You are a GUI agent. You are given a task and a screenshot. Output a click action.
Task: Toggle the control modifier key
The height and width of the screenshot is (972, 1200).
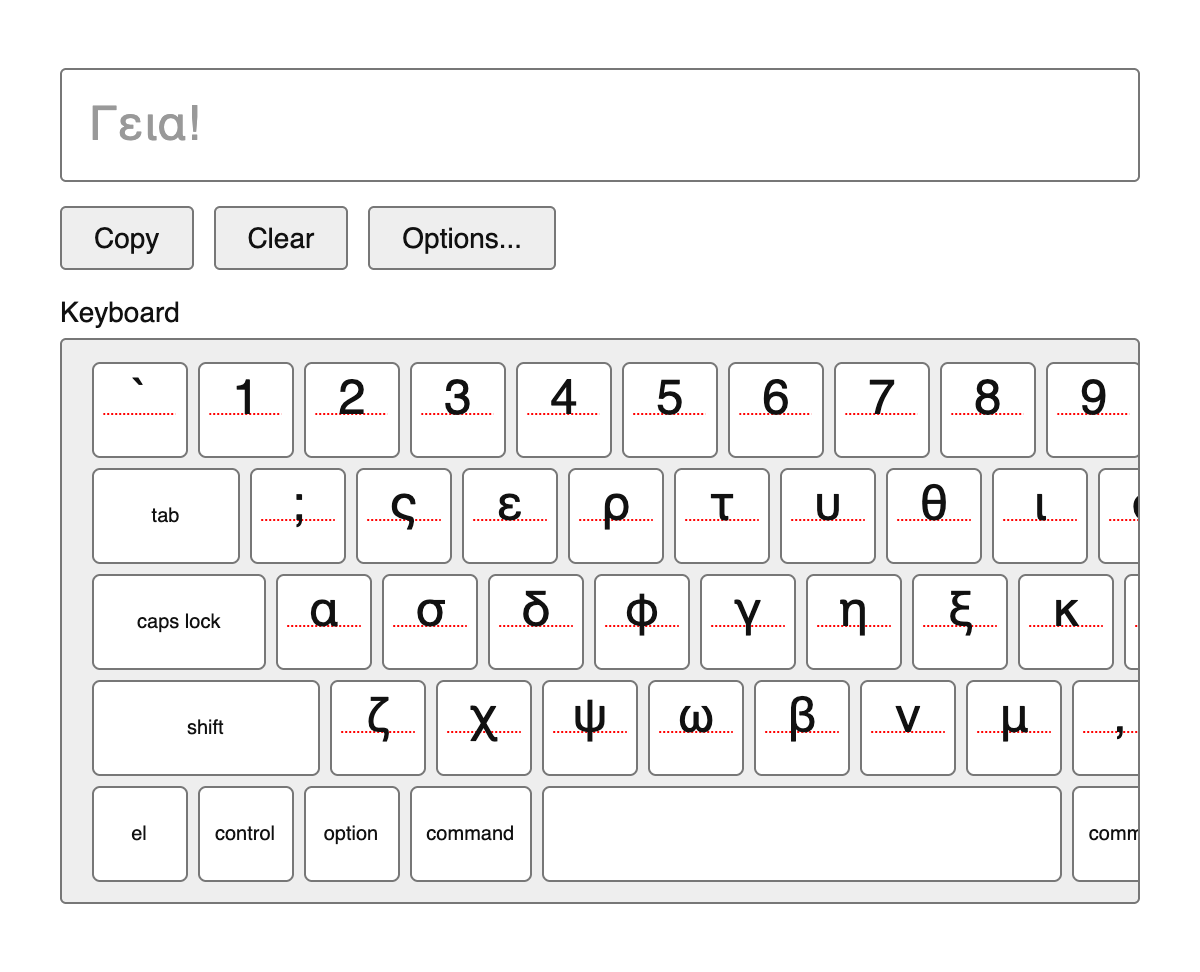(x=246, y=834)
